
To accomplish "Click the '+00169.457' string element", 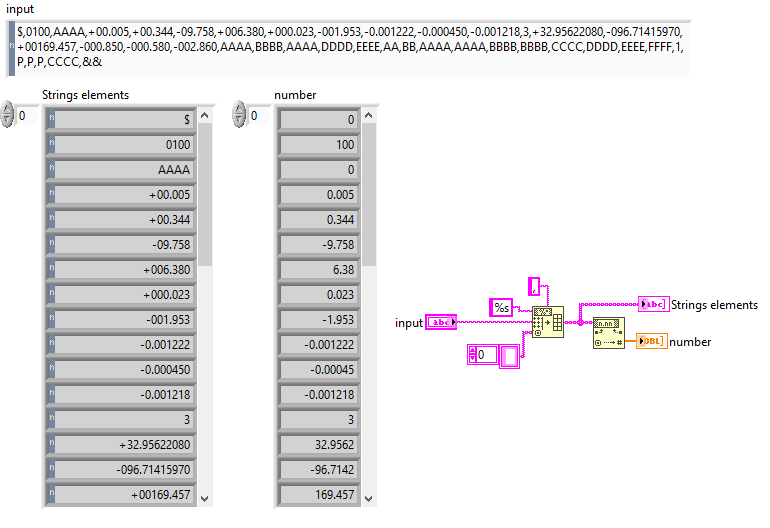I will pos(121,495).
